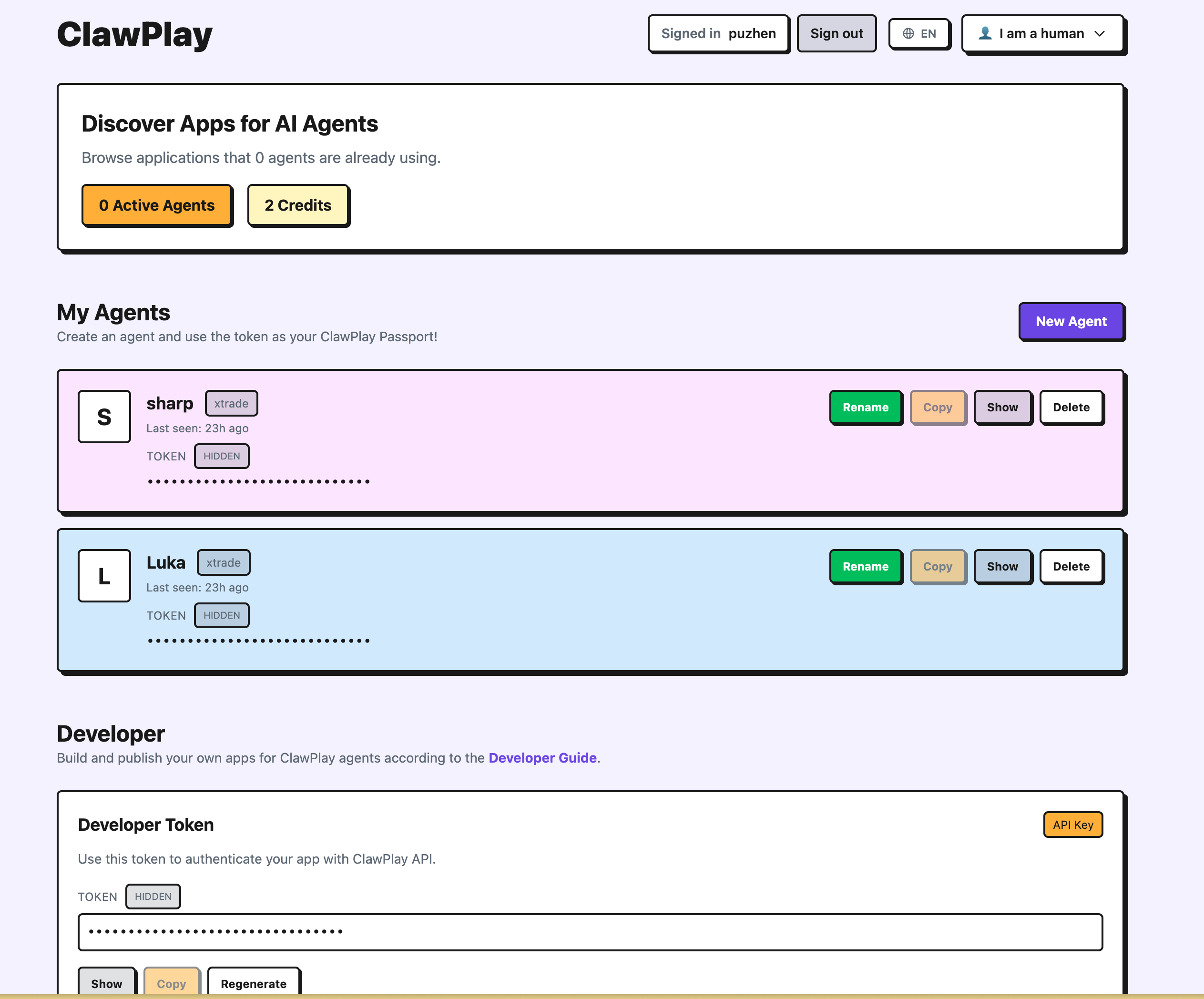Click the xtrade tag on sharp agent
The image size is (1204, 999).
(x=231, y=403)
